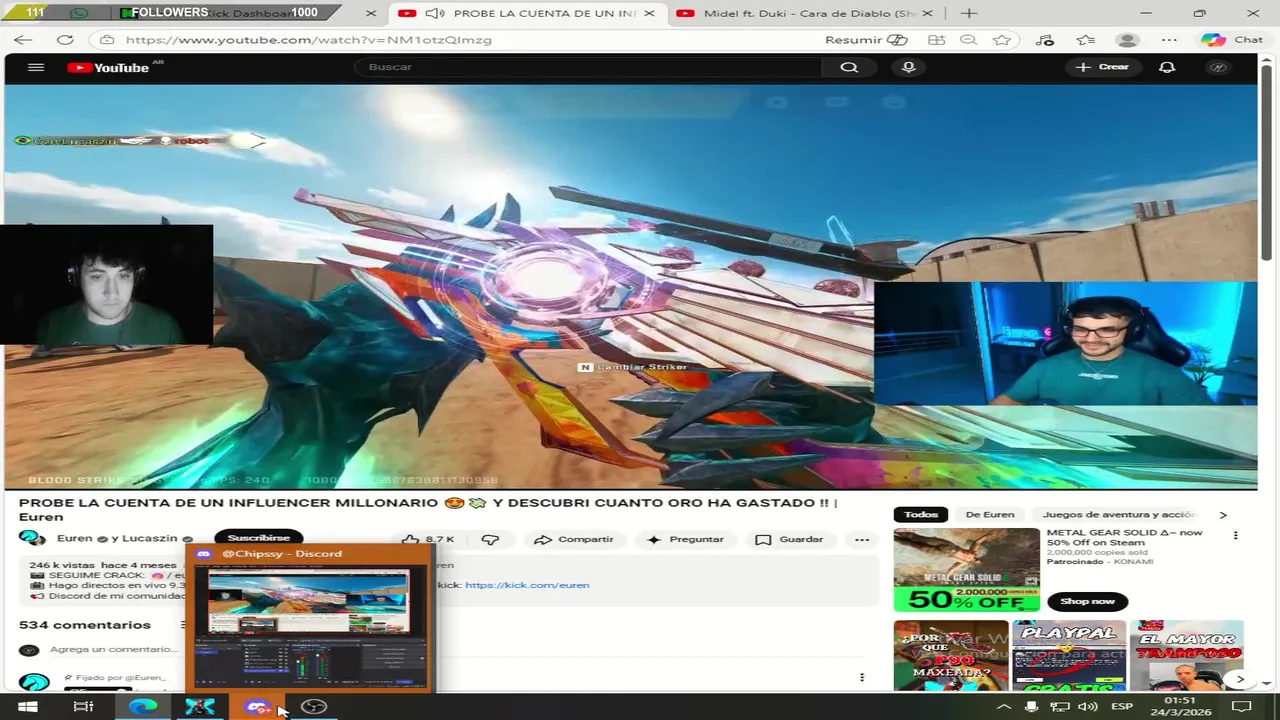Show more filter chips with right arrow
1280x720 pixels.
pyautogui.click(x=1222, y=514)
